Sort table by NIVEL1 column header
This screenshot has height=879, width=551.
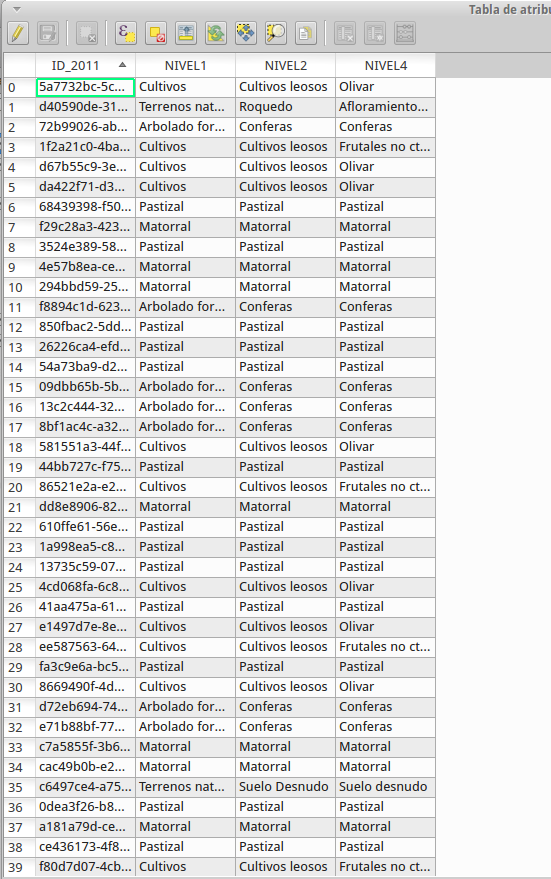click(x=186, y=66)
